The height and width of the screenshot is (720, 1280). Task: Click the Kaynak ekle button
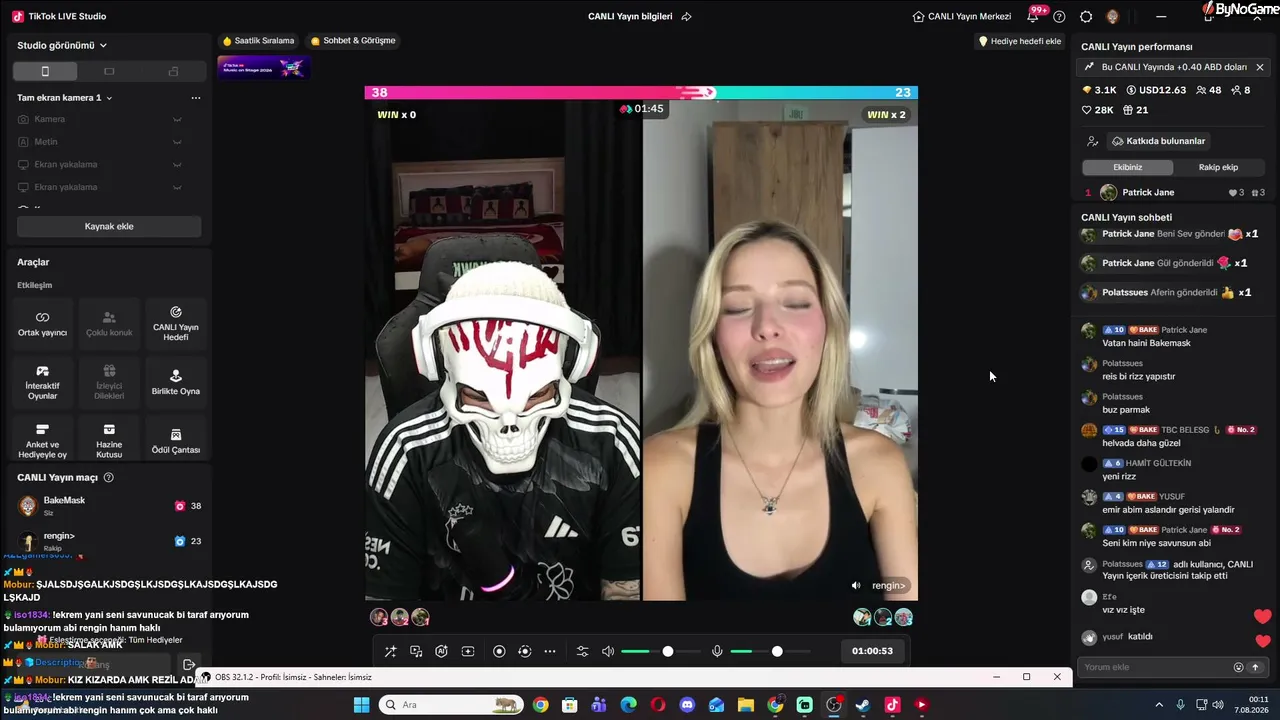(109, 226)
